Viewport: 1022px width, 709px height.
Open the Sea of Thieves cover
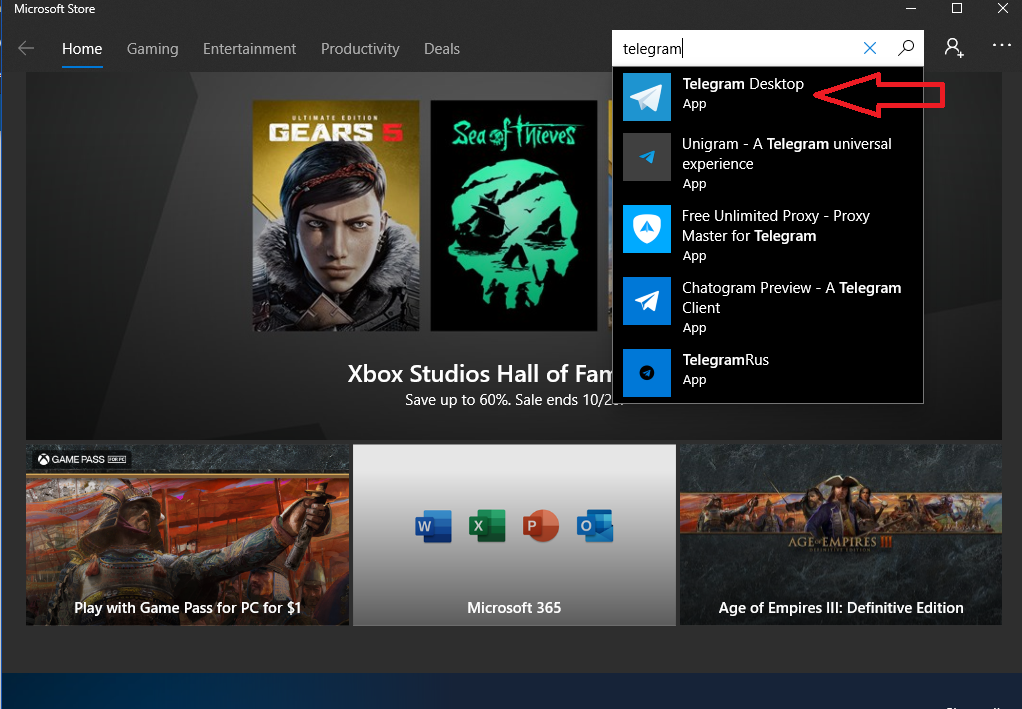[x=513, y=215]
